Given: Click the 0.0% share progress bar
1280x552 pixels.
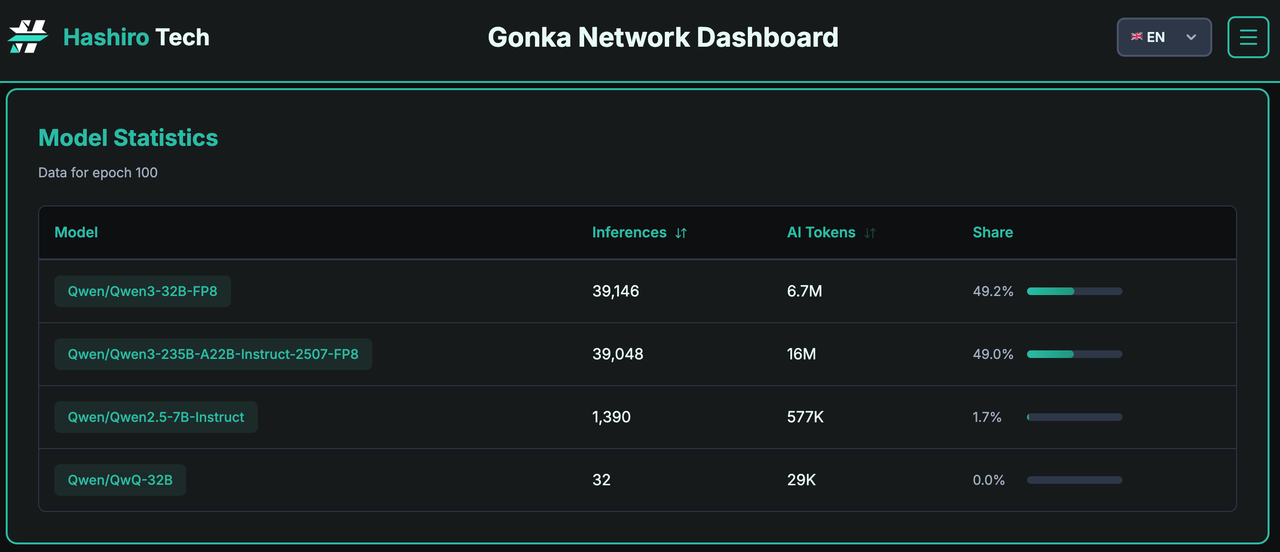Looking at the screenshot, I should pos(1074,480).
